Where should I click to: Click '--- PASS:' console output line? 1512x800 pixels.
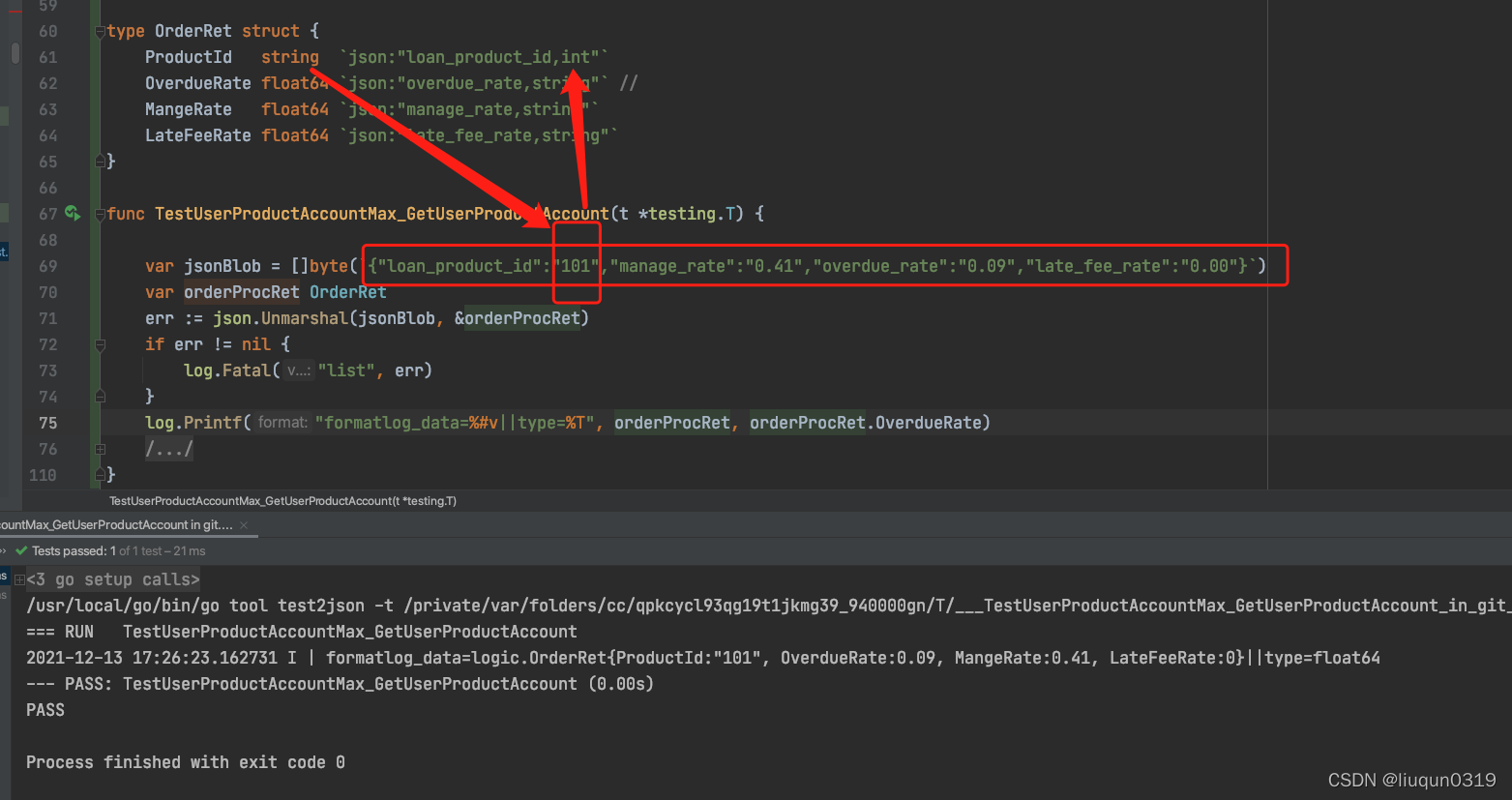(340, 684)
